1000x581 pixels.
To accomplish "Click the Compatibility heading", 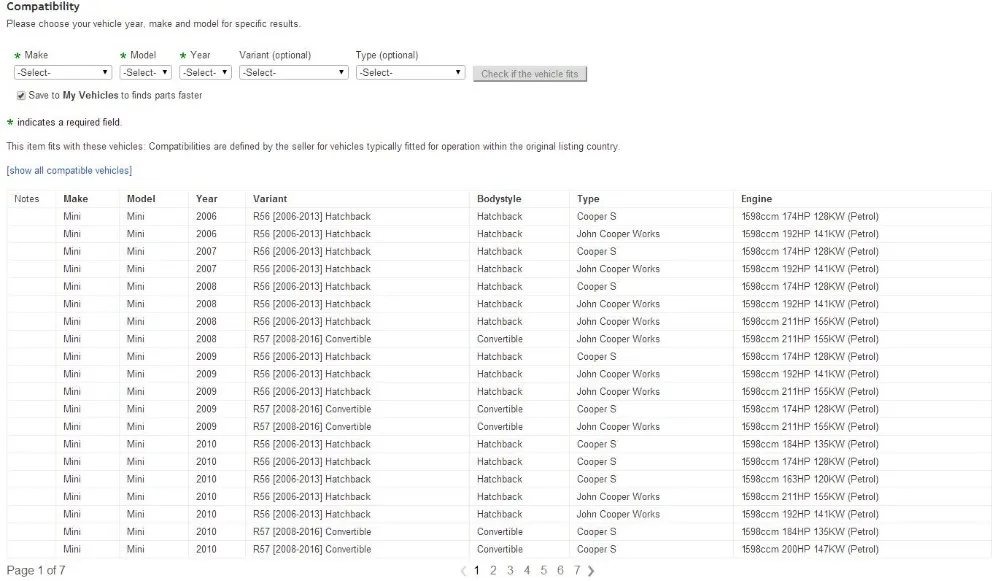I will click(43, 6).
